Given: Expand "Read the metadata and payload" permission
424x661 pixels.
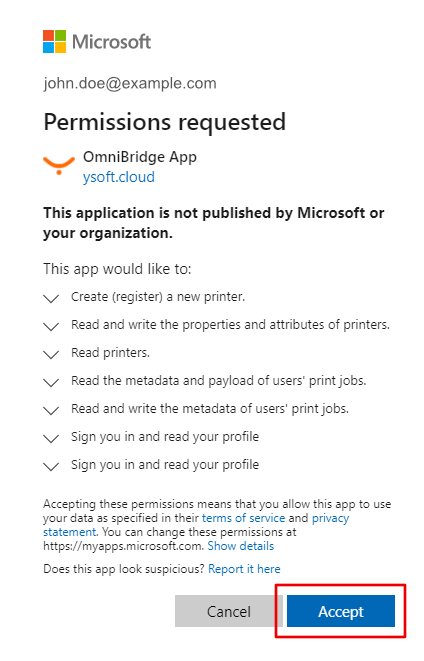Looking at the screenshot, I should tap(51, 382).
